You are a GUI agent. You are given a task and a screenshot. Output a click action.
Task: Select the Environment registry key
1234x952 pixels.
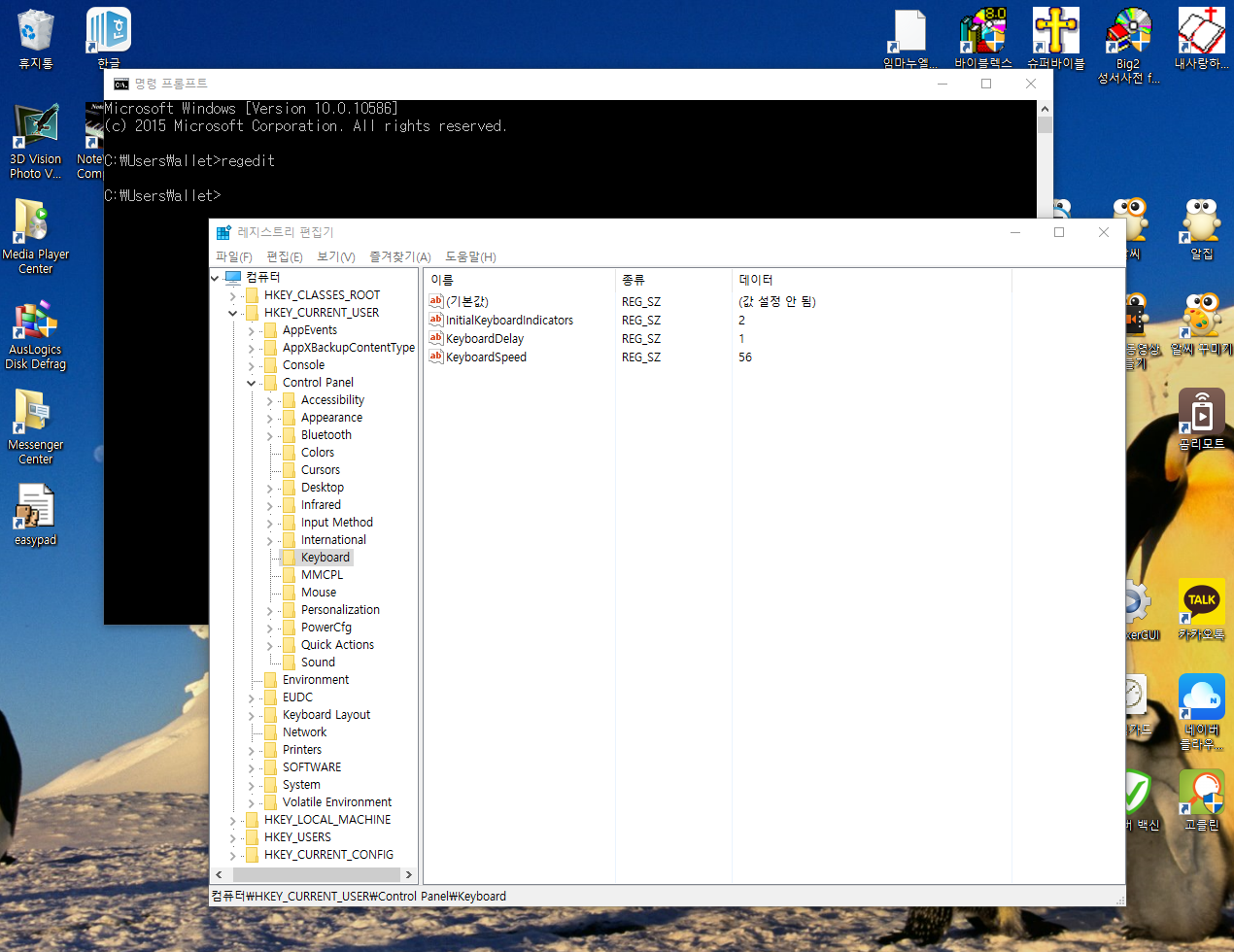pyautogui.click(x=316, y=680)
